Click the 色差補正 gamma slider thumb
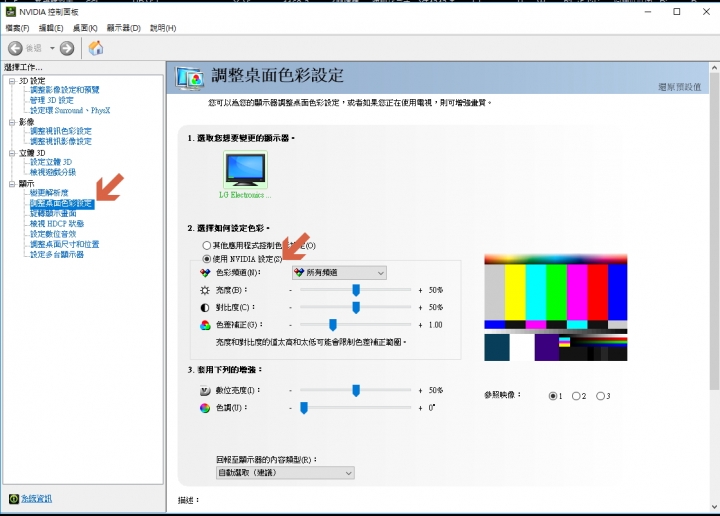The width and height of the screenshot is (720, 516). 333,325
